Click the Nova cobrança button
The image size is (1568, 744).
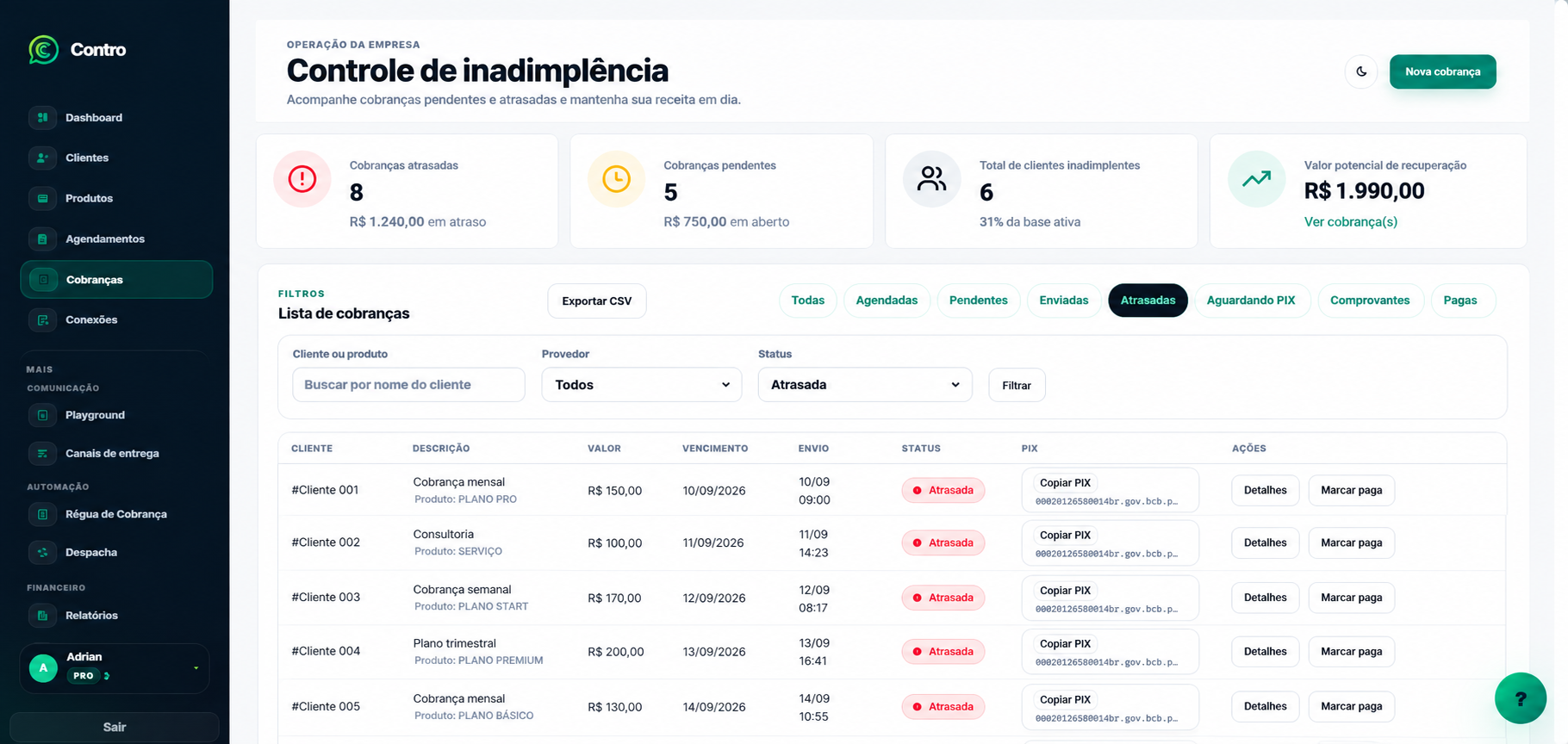pyautogui.click(x=1443, y=71)
